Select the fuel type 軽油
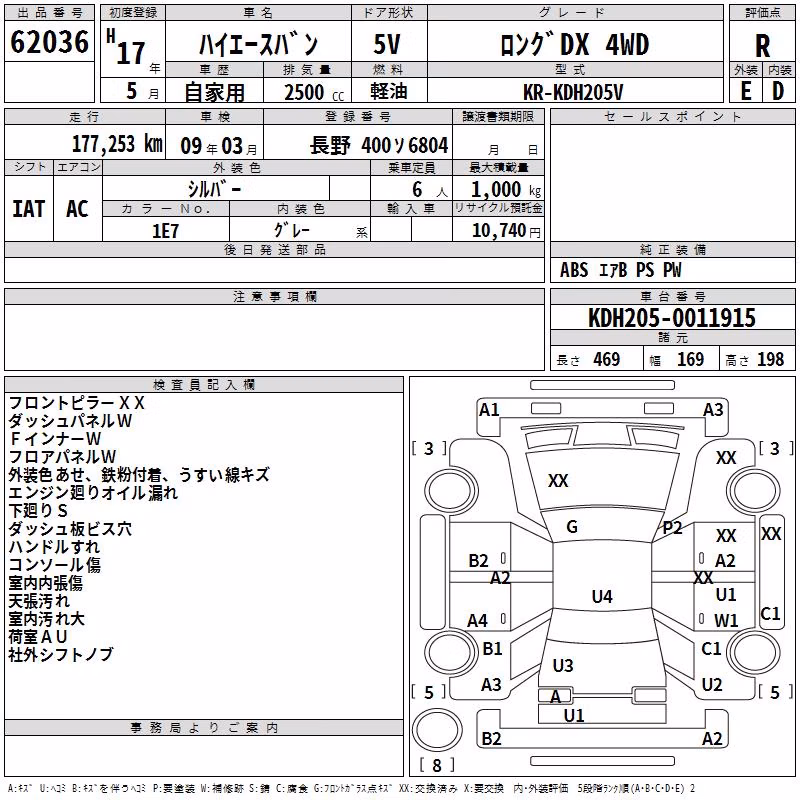Image resolution: width=800 pixels, height=800 pixels. coord(389,91)
